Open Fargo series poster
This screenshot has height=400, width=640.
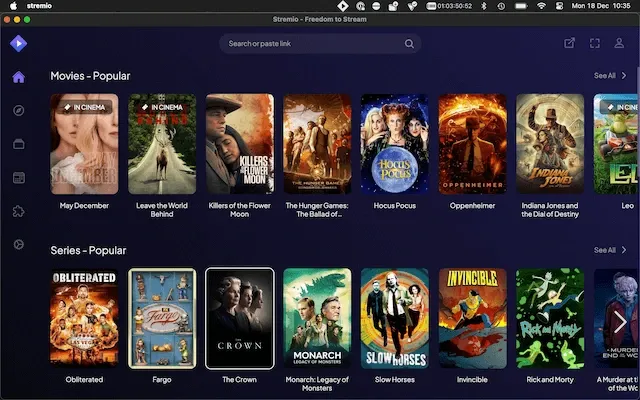coord(162,318)
